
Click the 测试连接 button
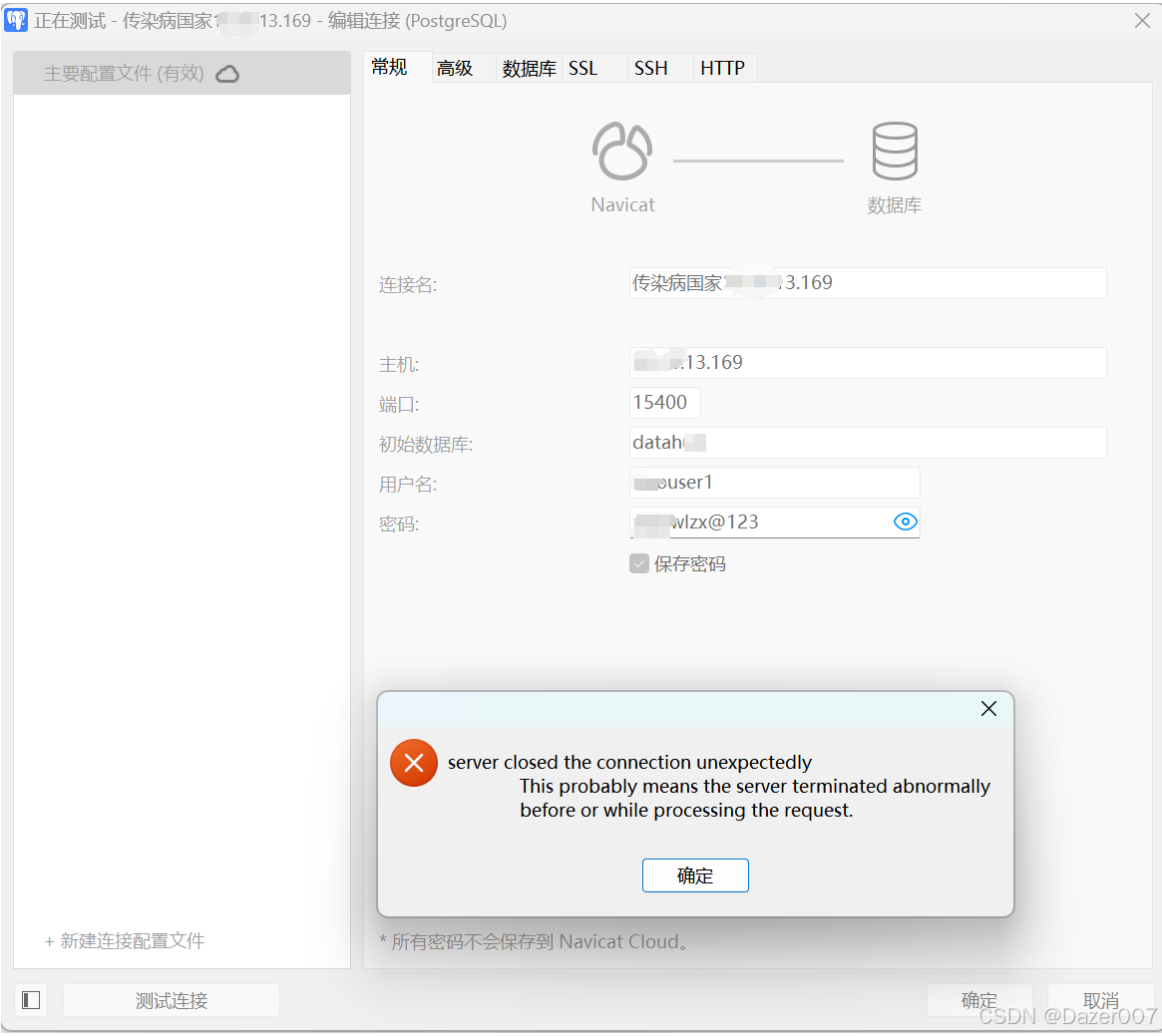pos(171,999)
